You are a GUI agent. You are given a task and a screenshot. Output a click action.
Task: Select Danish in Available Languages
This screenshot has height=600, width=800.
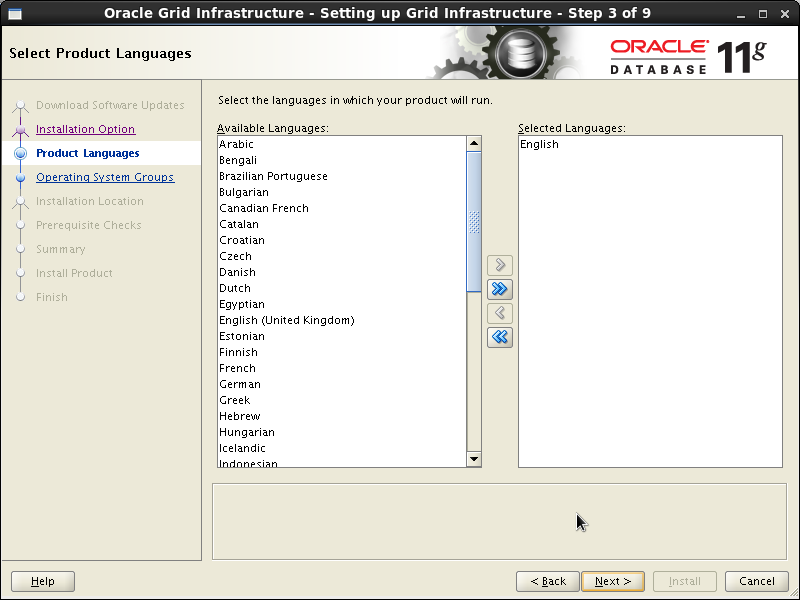point(341,272)
